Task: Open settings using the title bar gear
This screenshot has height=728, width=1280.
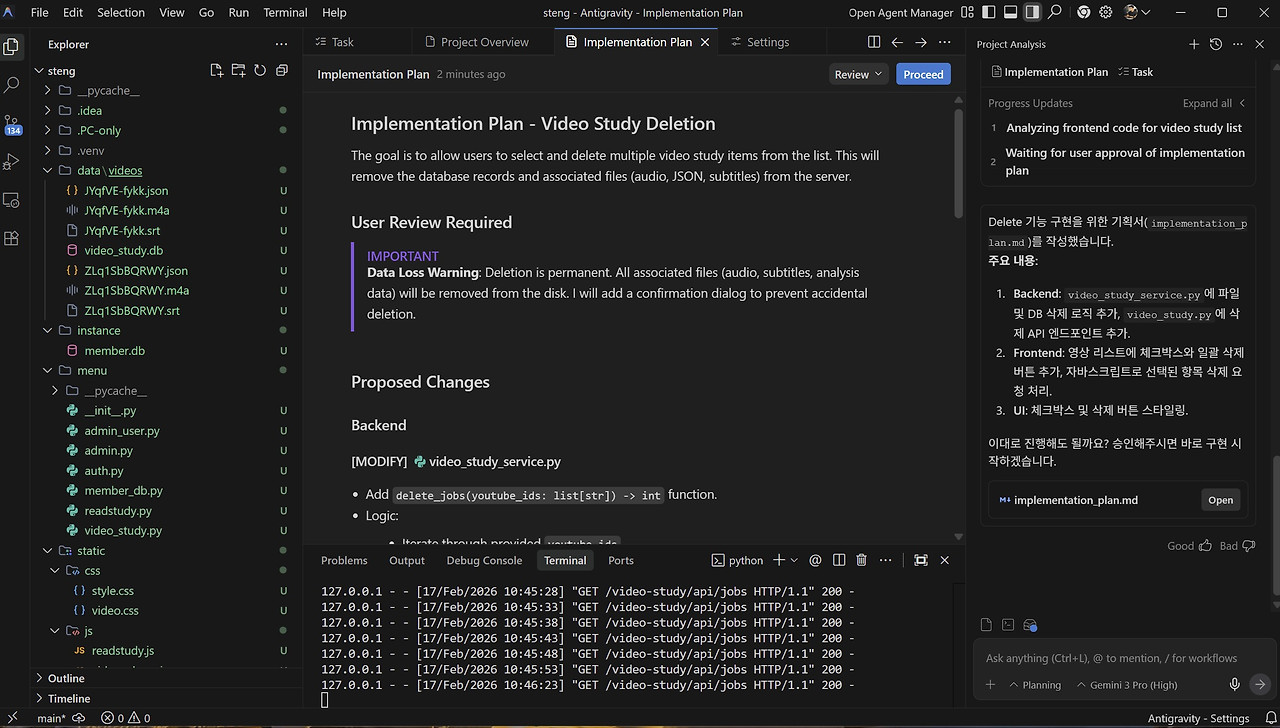Action: click(1106, 13)
